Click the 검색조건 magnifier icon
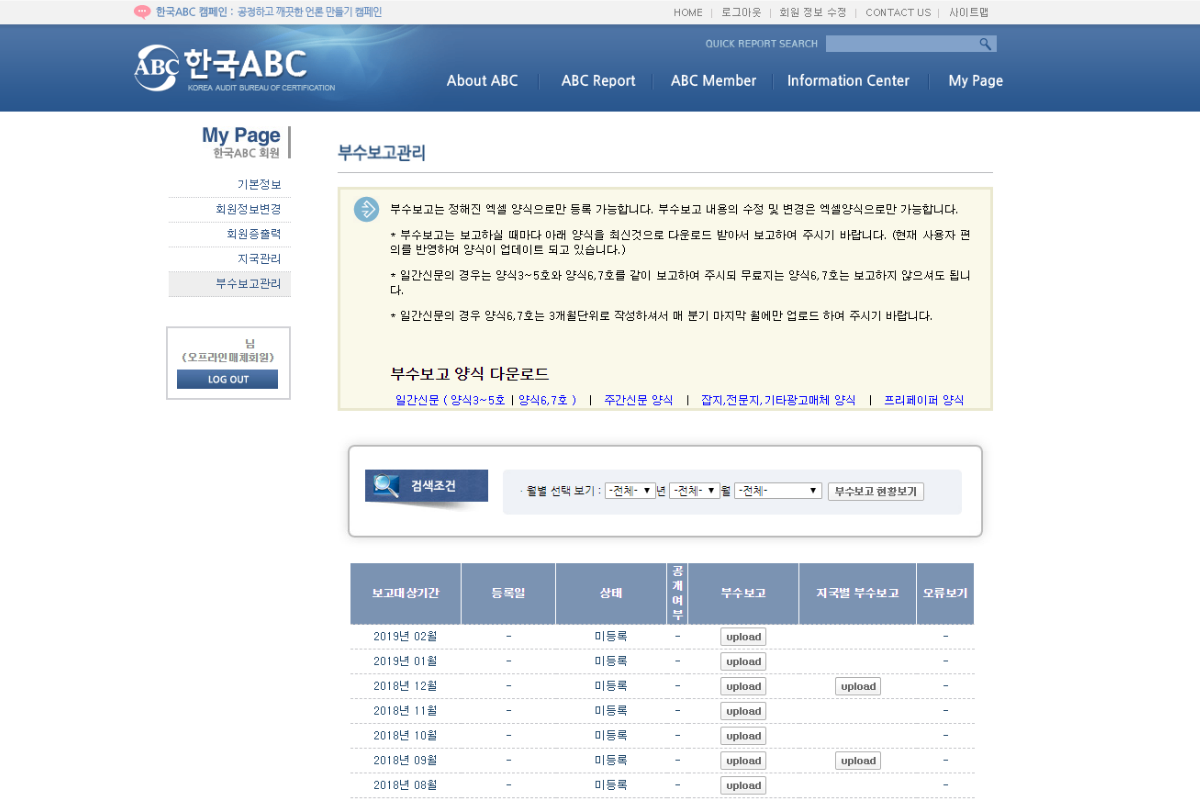This screenshot has height=800, width=1200. point(386,486)
